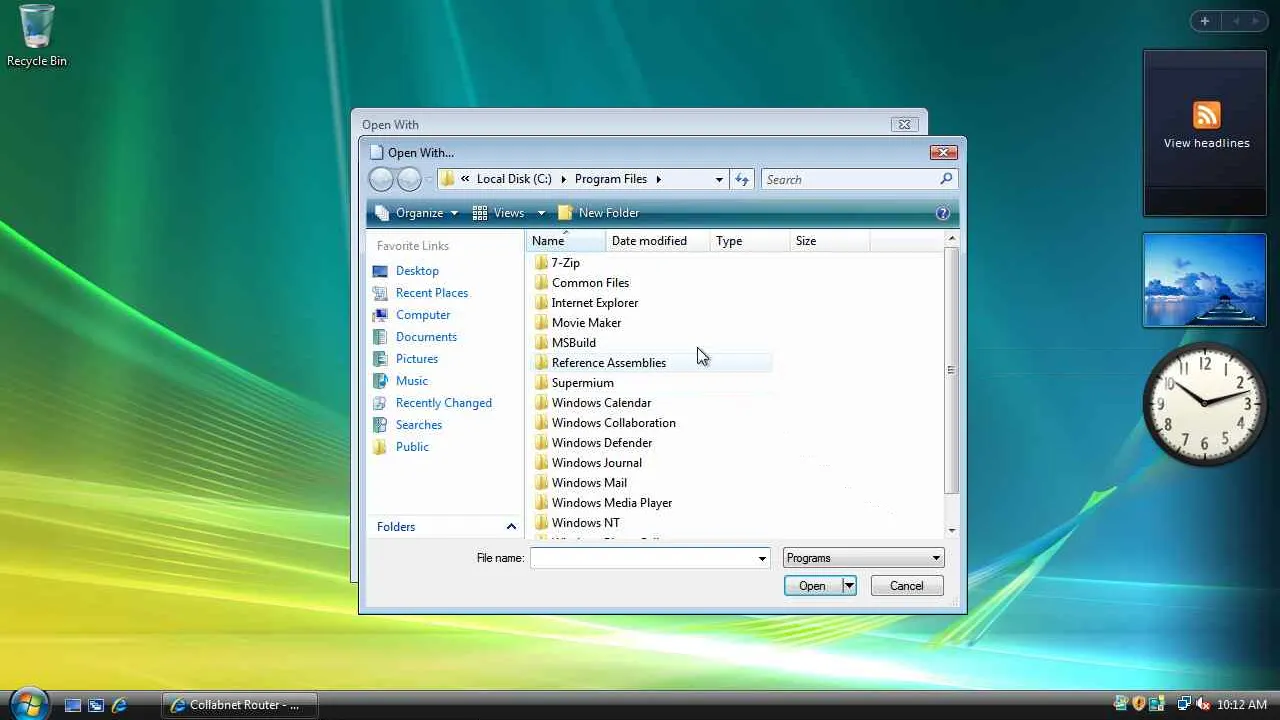Click the Search box in dialog
Screen dimensions: 1280x720
click(850, 179)
